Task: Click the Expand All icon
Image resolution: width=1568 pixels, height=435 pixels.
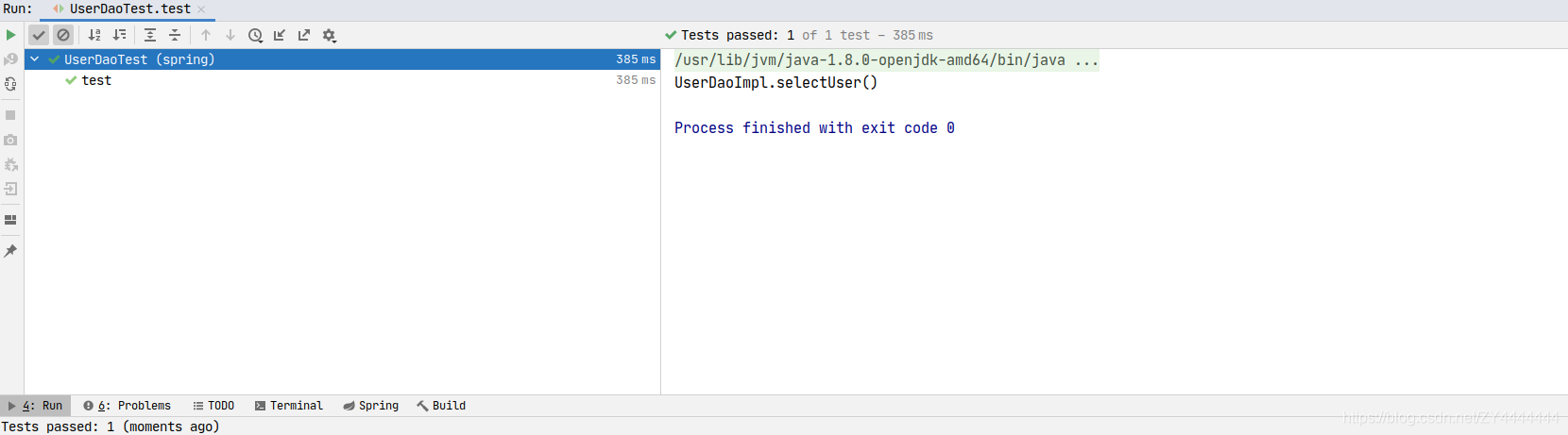Action: tap(150, 35)
